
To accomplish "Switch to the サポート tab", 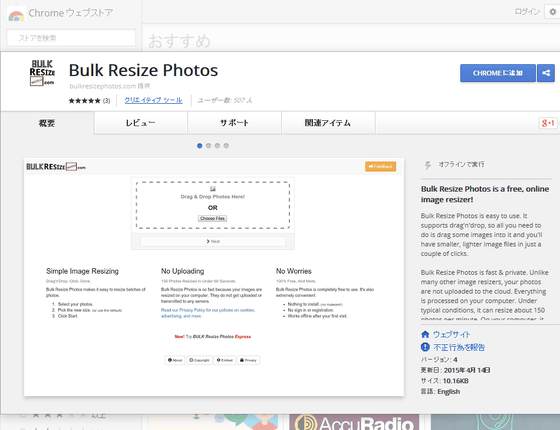I will (235, 123).
